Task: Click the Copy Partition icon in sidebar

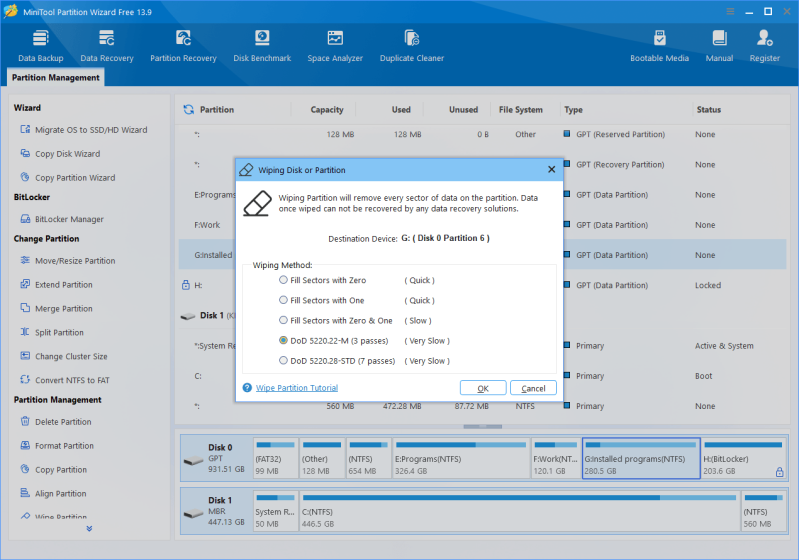Action: click(x=25, y=469)
